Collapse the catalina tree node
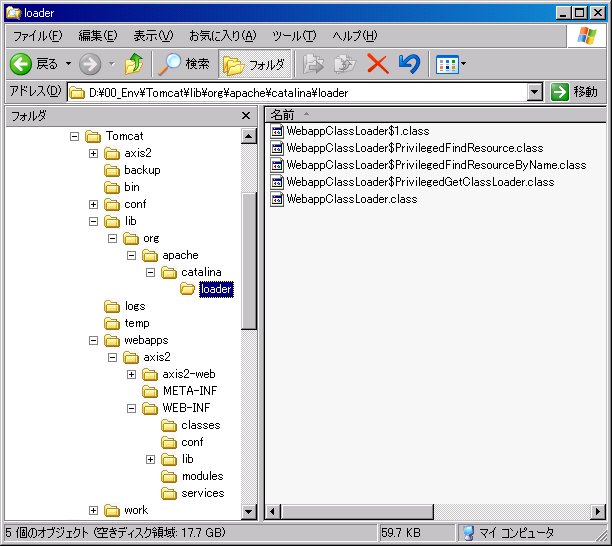Image resolution: width=612 pixels, height=546 pixels. pyautogui.click(x=150, y=272)
